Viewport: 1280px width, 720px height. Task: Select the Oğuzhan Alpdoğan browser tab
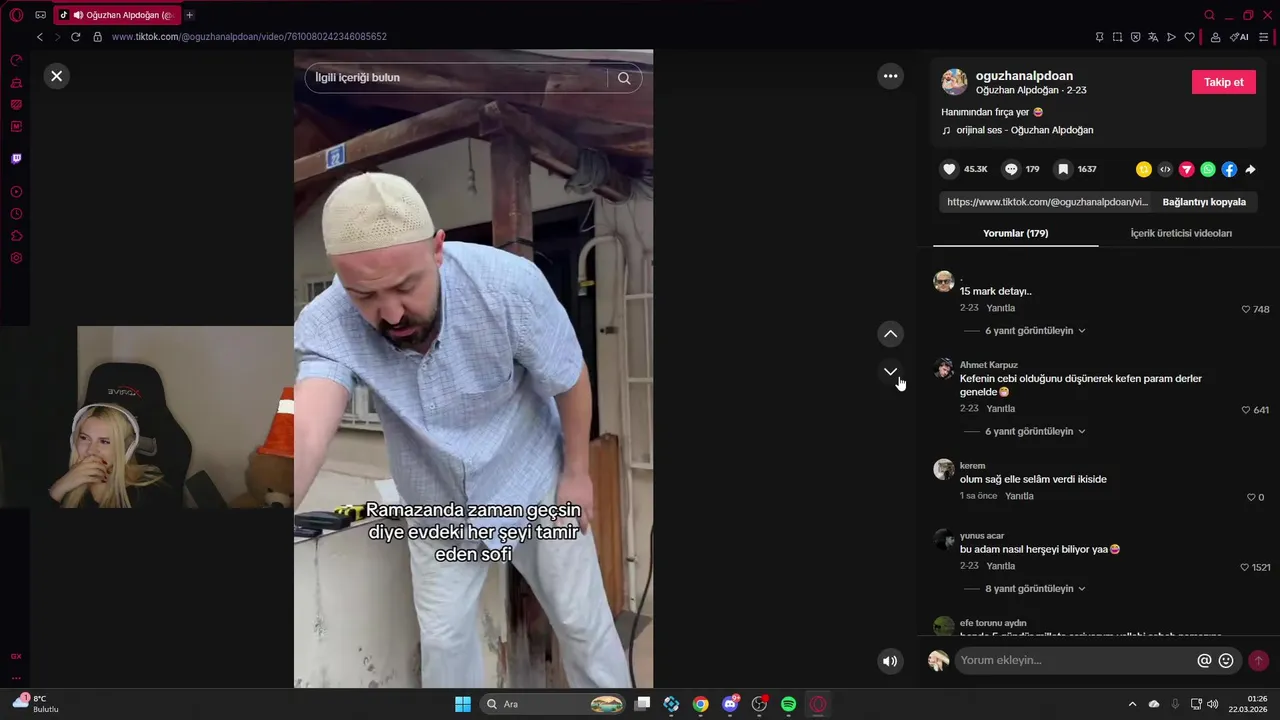[x=116, y=15]
